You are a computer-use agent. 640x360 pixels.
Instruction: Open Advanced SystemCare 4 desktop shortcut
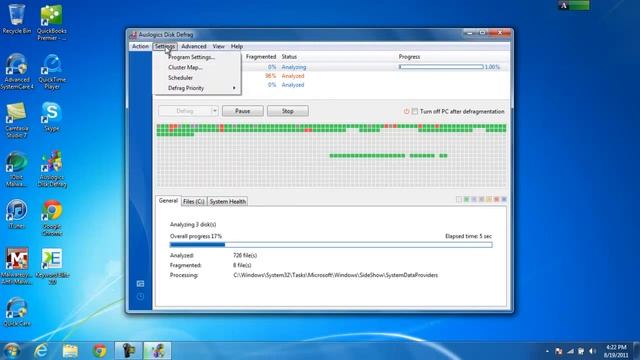(17, 71)
